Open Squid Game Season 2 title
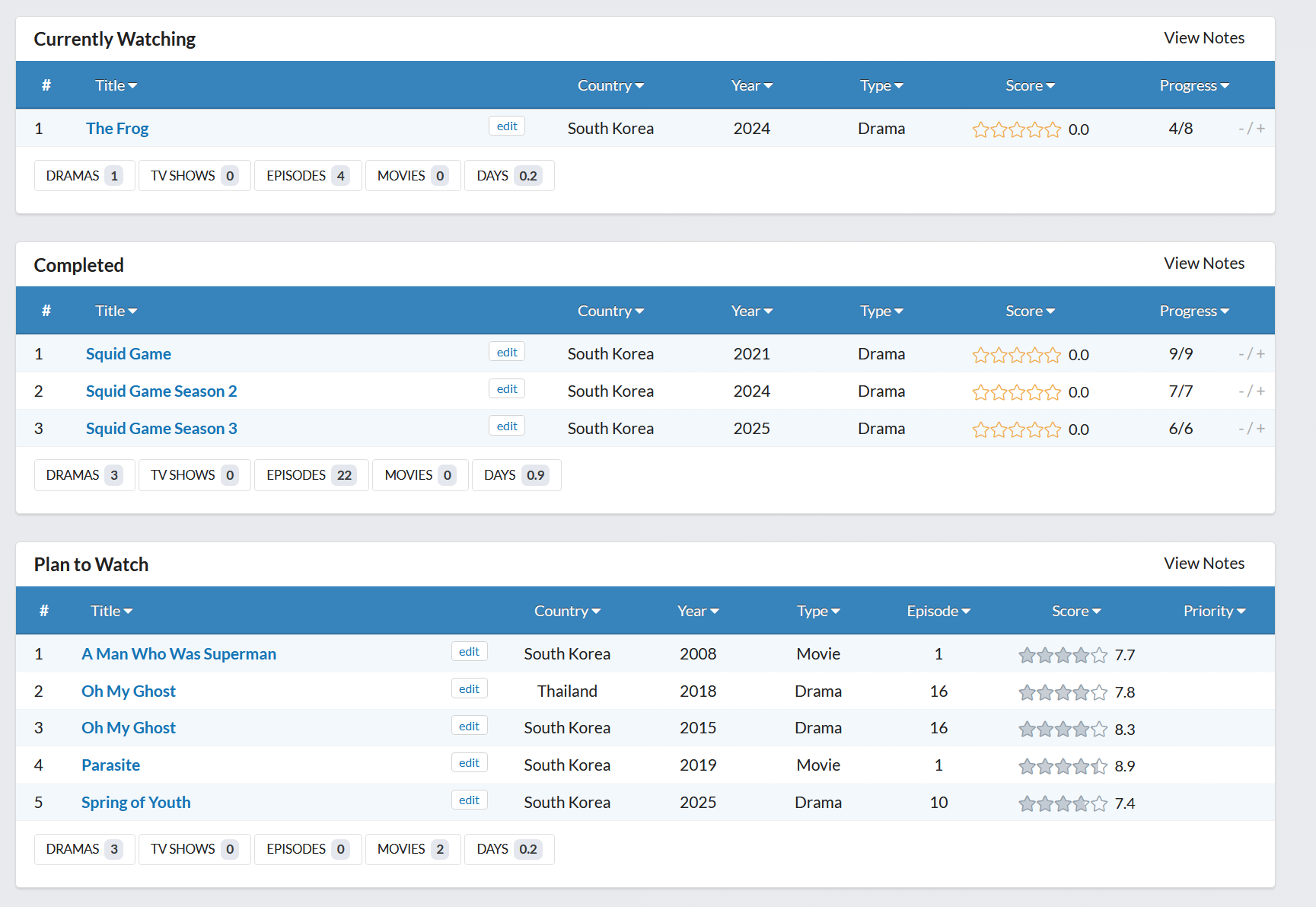The height and width of the screenshot is (907, 1316). (x=161, y=391)
